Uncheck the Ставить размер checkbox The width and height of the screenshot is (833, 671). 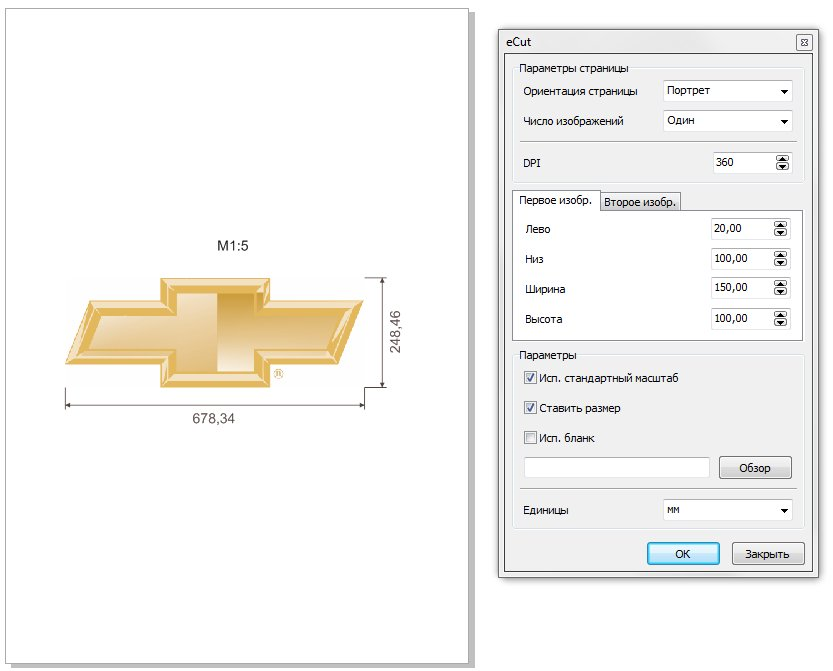[x=530, y=407]
